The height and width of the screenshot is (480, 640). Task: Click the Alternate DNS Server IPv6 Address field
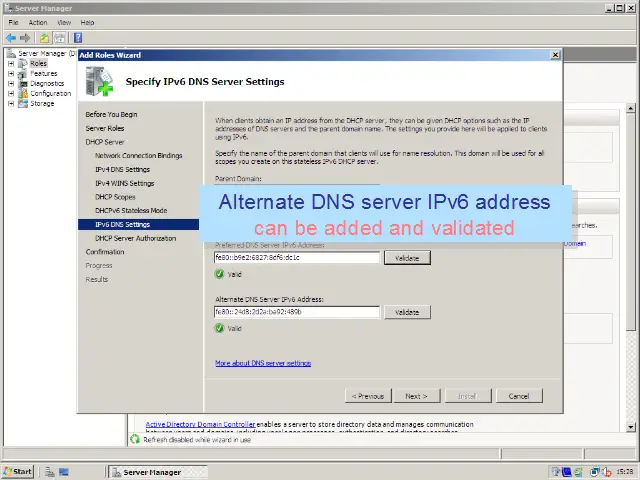[297, 312]
